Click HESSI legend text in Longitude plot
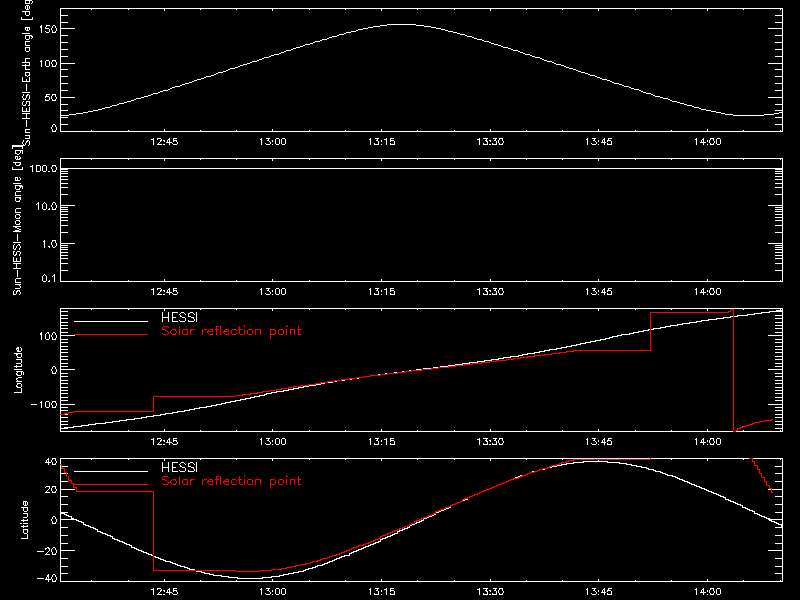Viewport: 800px width, 600px height. [179, 317]
